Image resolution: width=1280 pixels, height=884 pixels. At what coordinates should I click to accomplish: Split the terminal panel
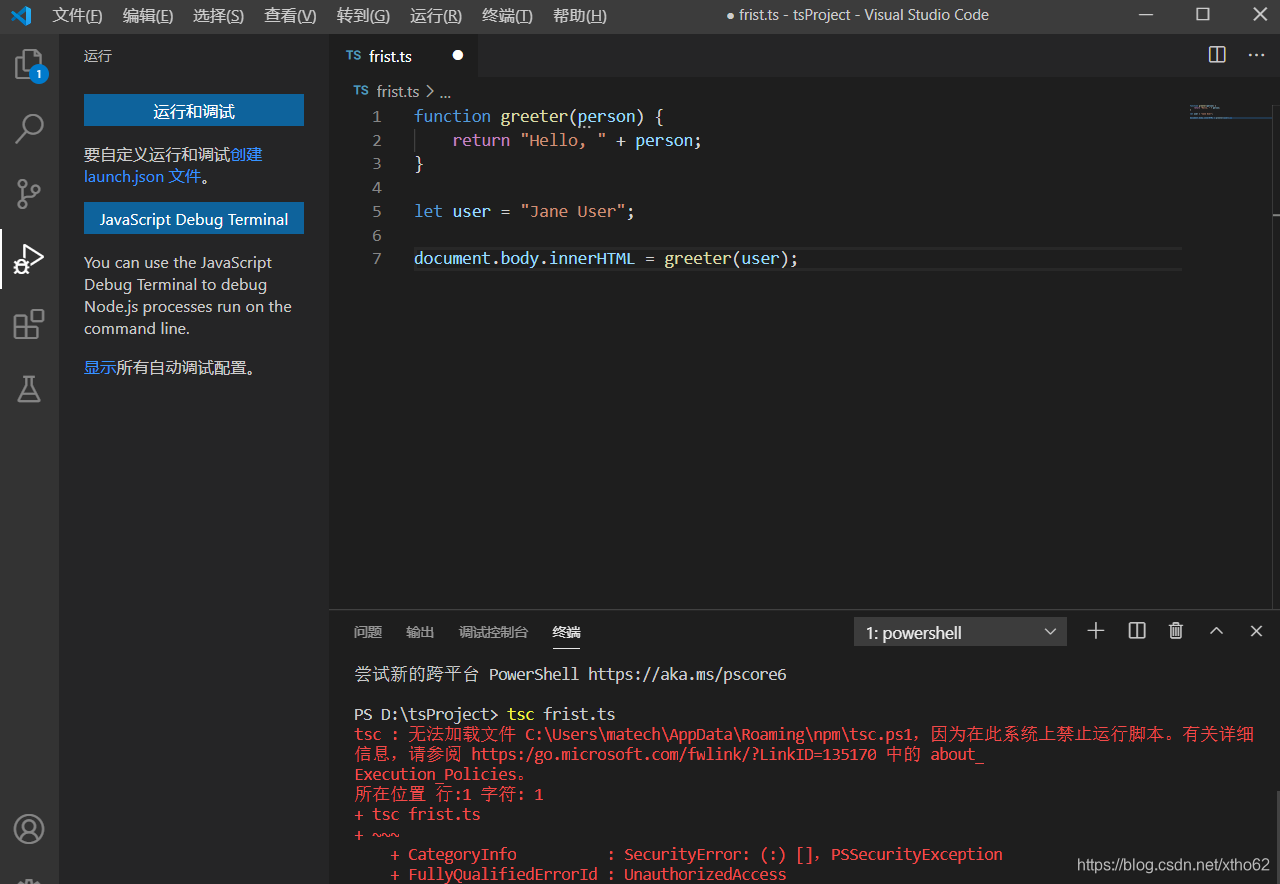click(x=1137, y=631)
